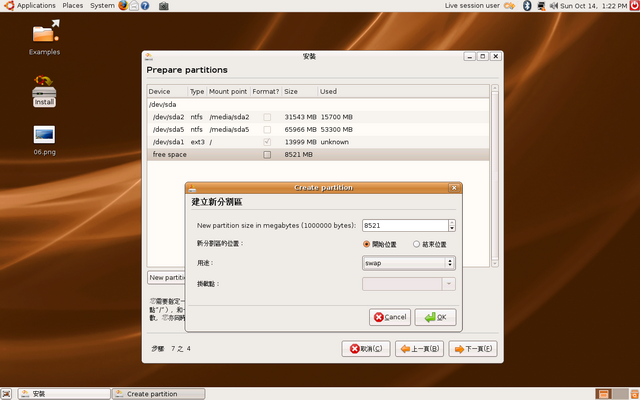Switch to Create partition taskbar button
640x400 pixels.
158,393
